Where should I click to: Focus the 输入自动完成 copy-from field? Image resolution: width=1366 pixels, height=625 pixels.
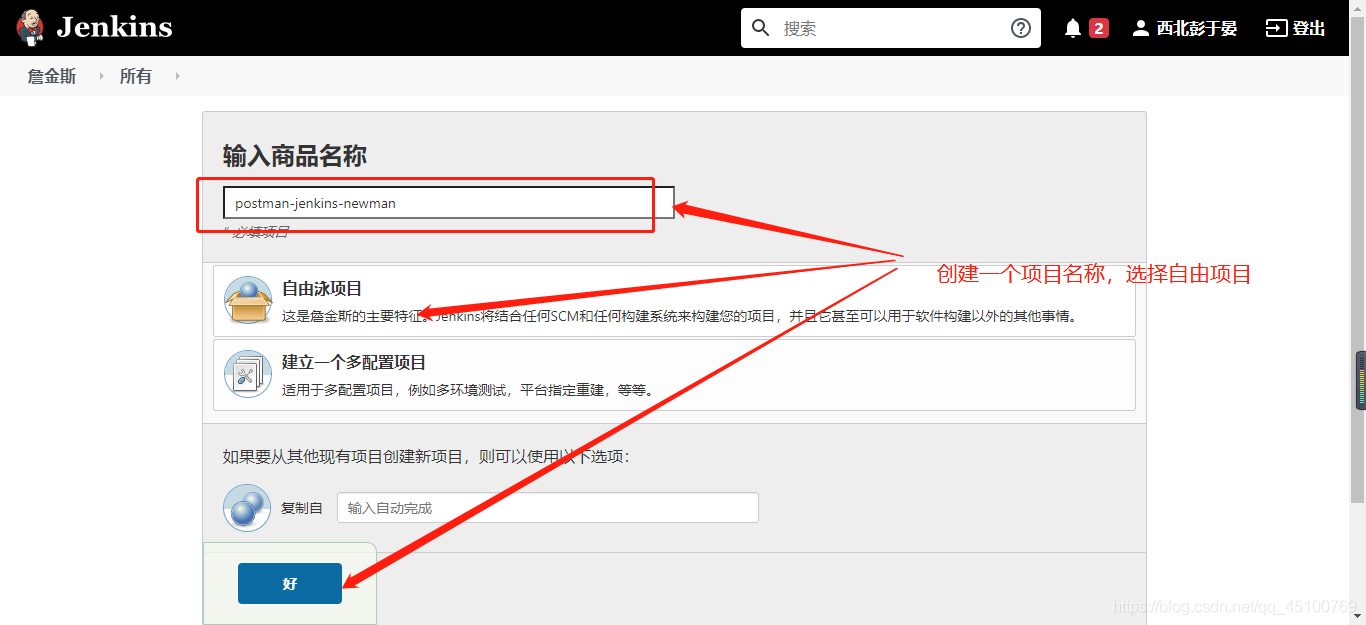(548, 508)
